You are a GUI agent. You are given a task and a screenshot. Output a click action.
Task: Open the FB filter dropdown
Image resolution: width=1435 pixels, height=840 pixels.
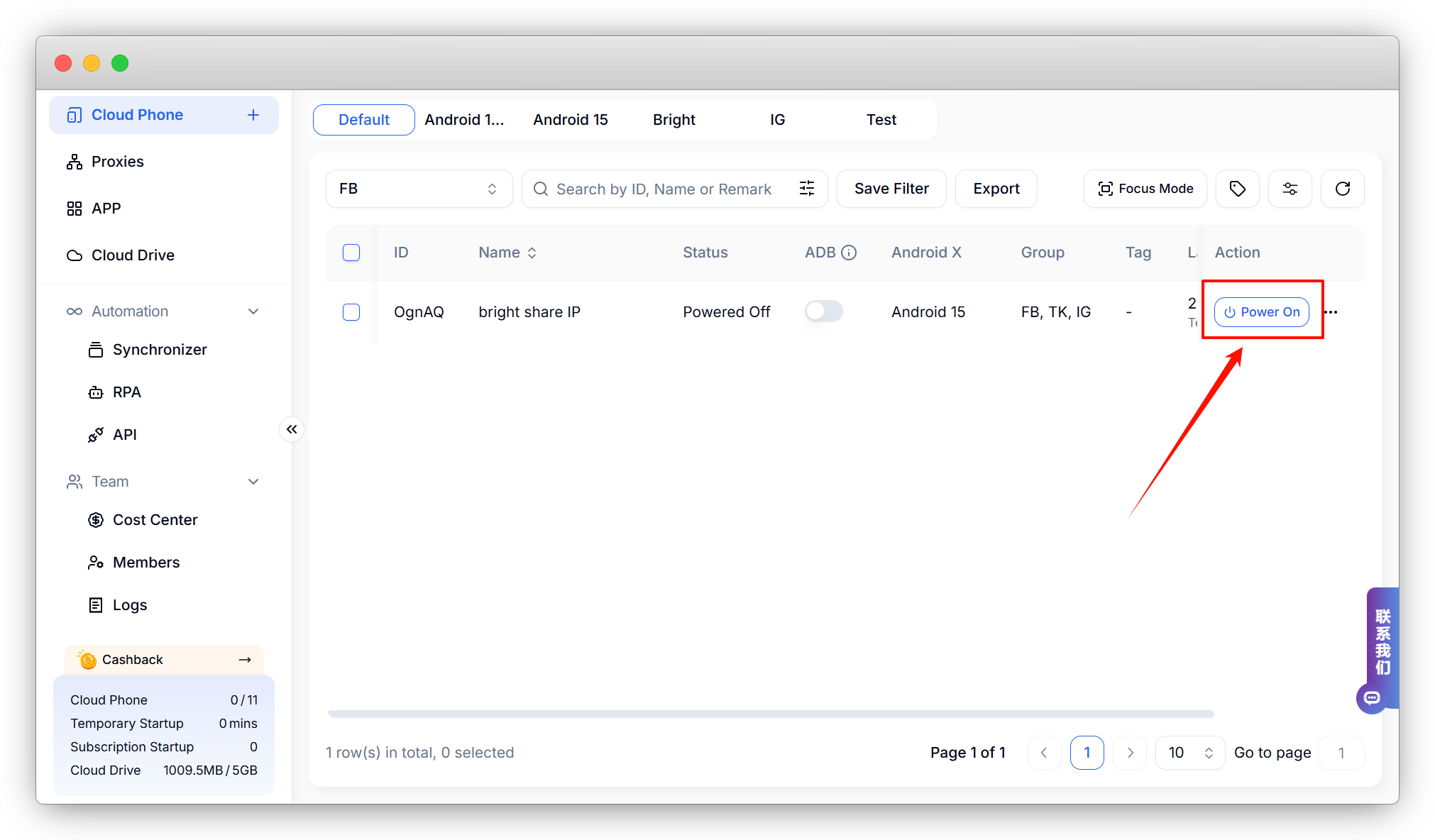click(x=419, y=189)
